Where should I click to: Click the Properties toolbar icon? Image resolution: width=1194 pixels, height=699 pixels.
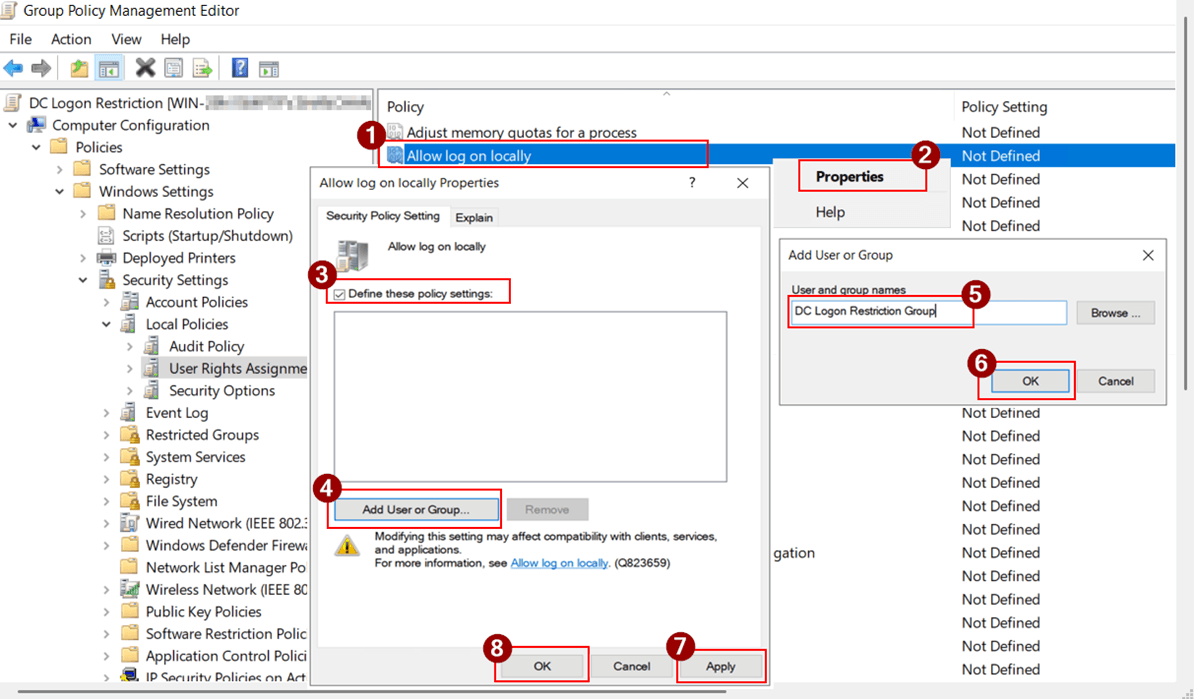click(174, 69)
